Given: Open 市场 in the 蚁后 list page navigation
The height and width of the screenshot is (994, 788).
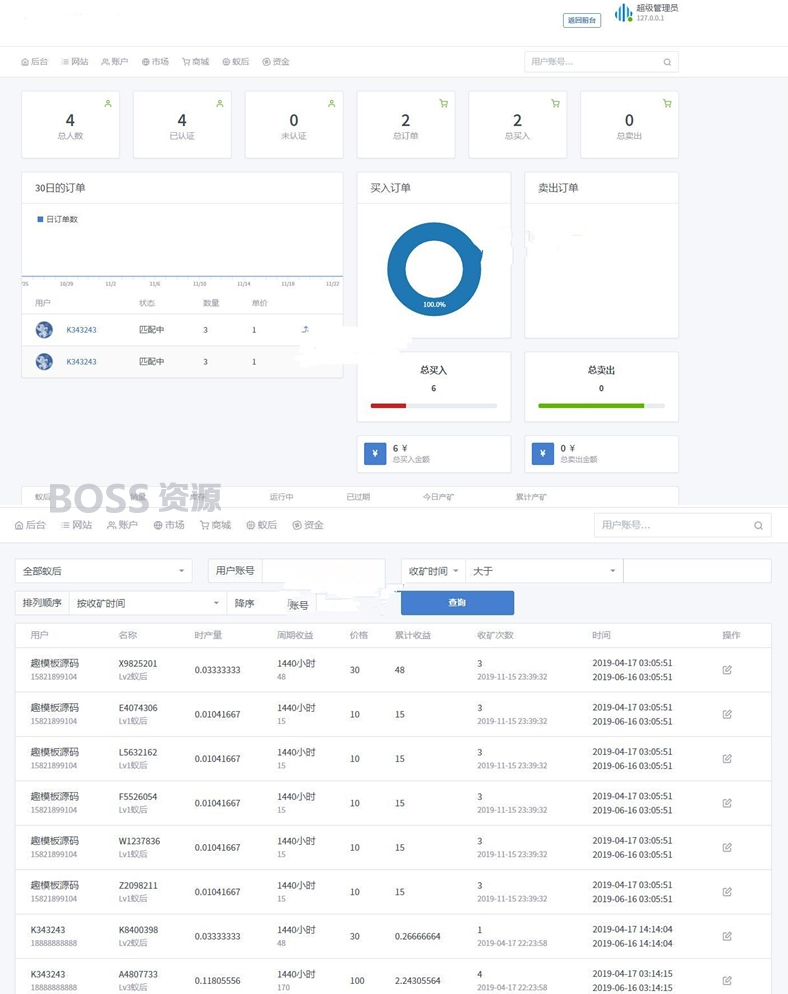Looking at the screenshot, I should 169,525.
